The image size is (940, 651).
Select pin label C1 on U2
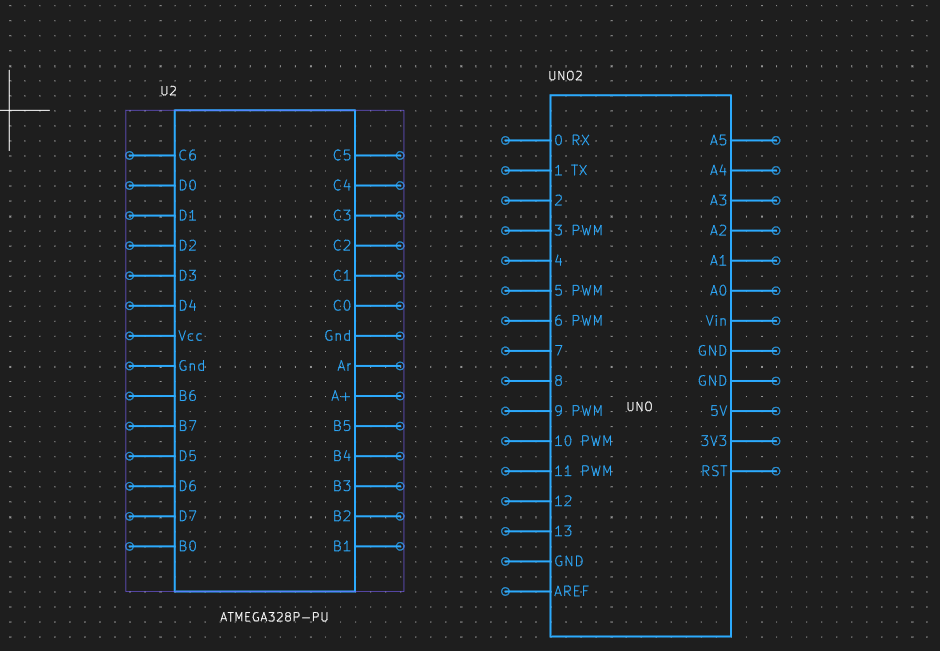click(342, 276)
